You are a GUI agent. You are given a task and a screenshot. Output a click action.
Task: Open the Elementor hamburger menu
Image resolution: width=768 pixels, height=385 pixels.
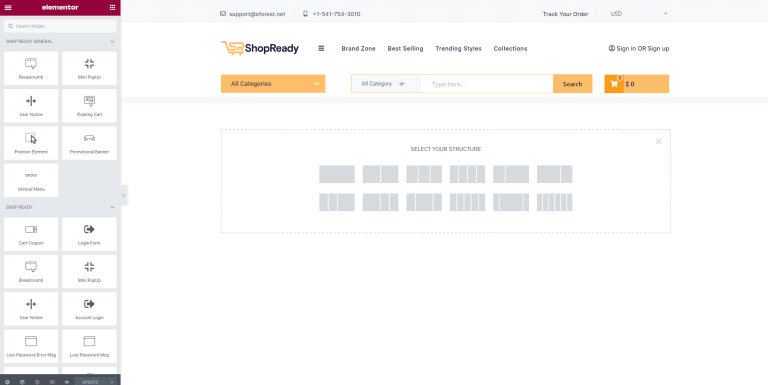(8, 7)
